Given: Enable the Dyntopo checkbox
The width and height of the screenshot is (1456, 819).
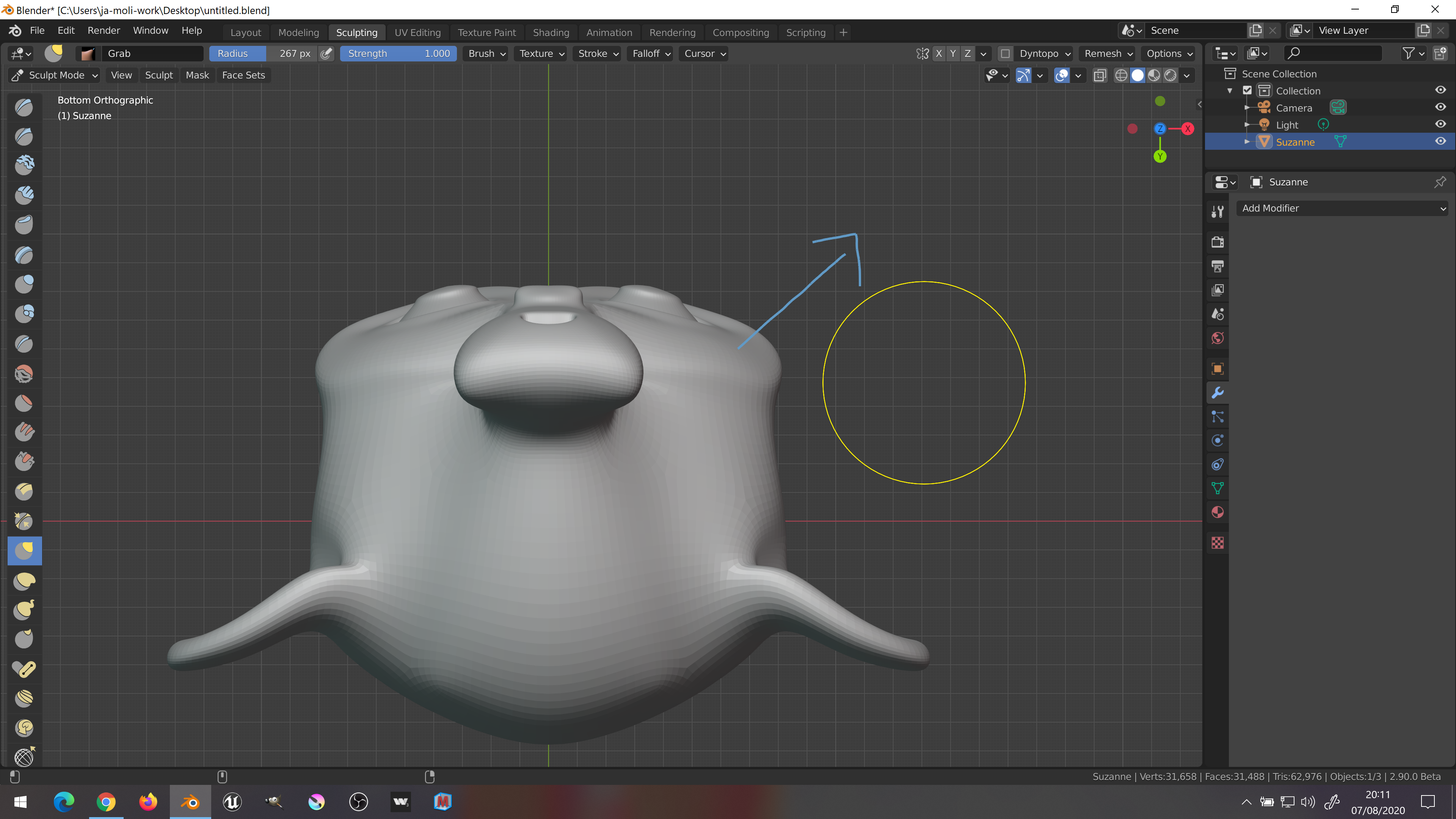Looking at the screenshot, I should [x=1005, y=54].
